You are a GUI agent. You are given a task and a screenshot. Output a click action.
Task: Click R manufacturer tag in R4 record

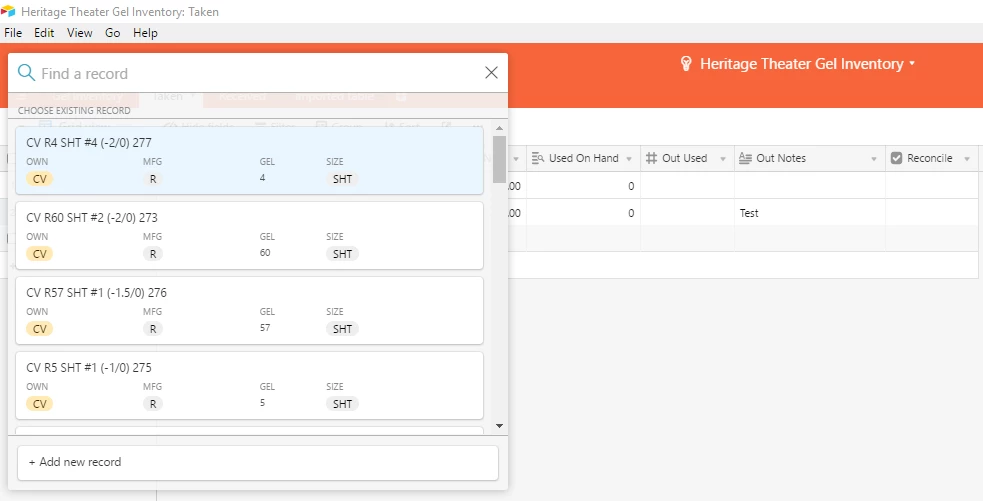pyautogui.click(x=153, y=179)
